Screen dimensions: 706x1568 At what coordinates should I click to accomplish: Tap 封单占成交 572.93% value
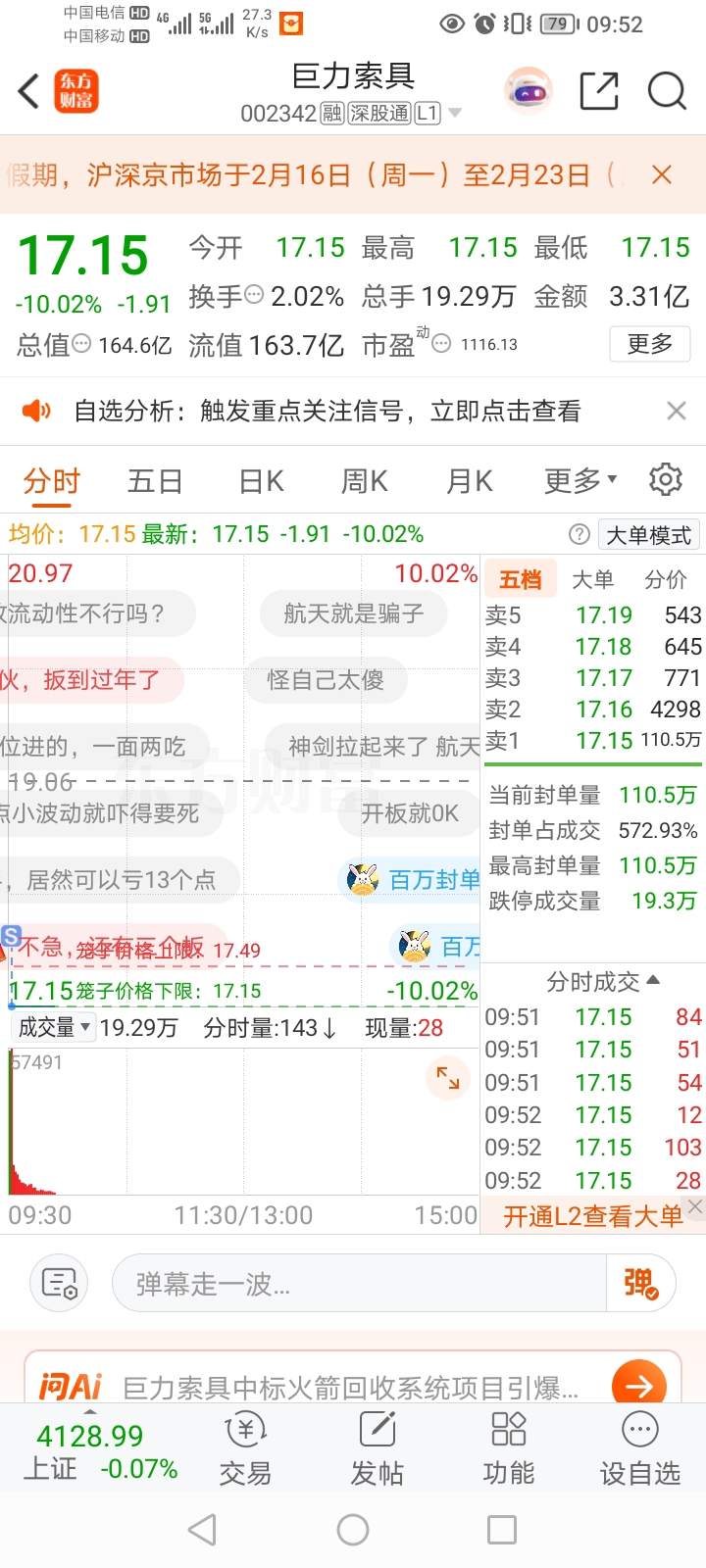(x=658, y=830)
